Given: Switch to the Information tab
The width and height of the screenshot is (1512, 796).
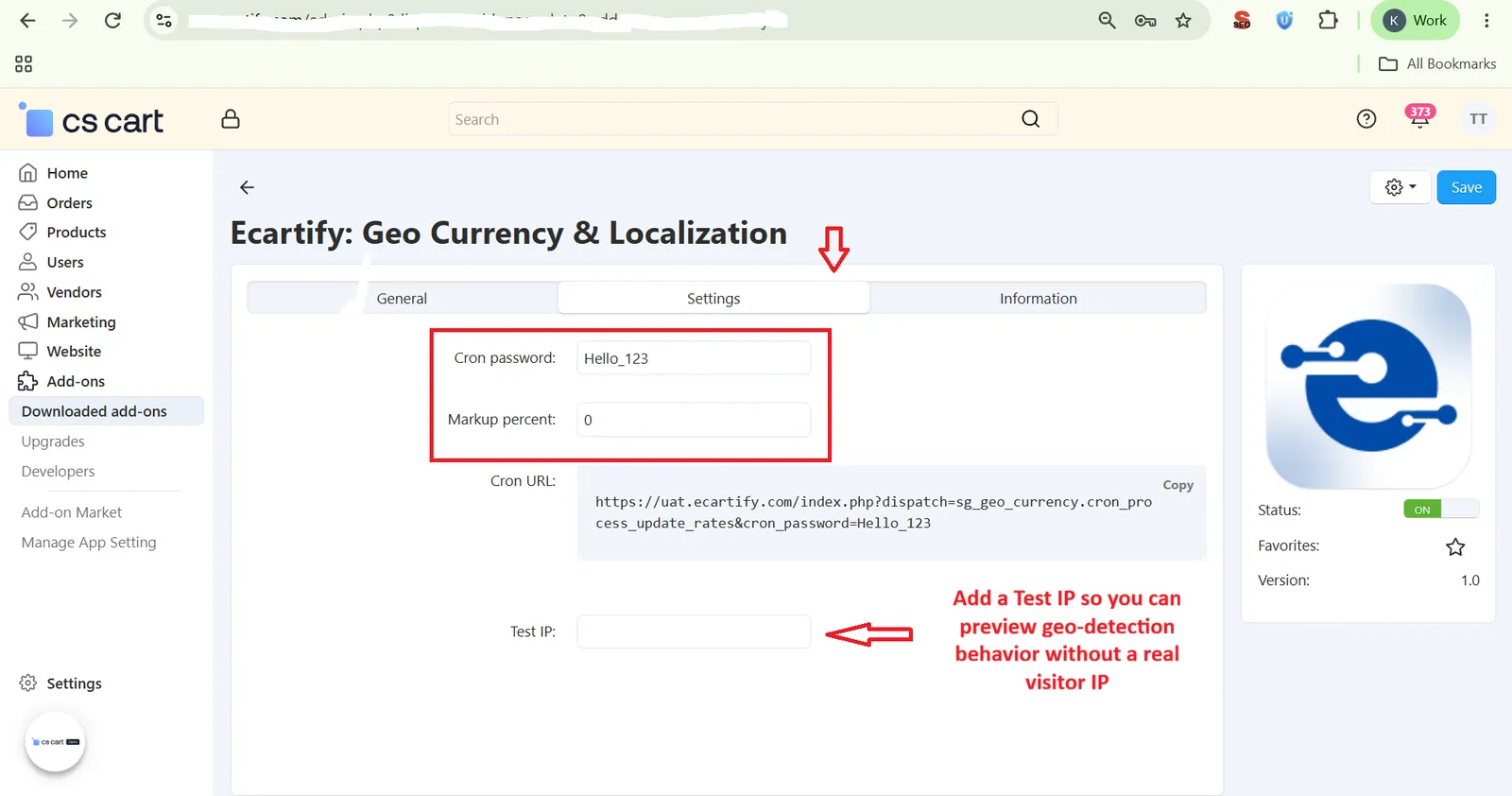Looking at the screenshot, I should coord(1038,298).
